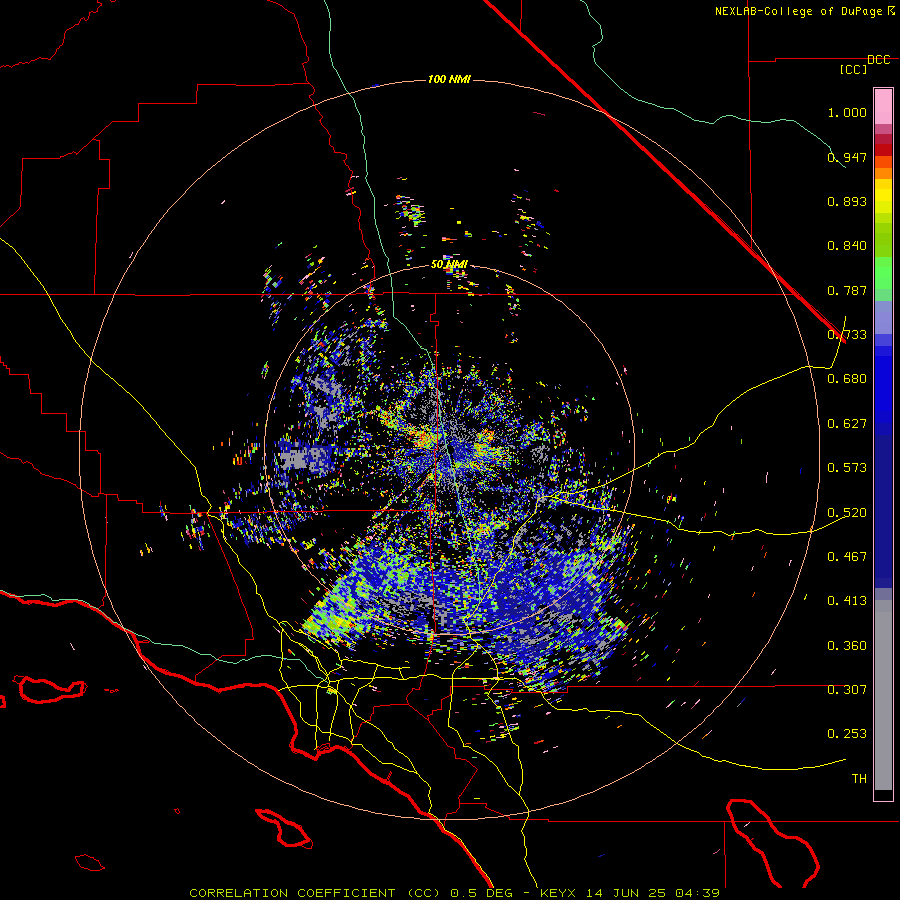This screenshot has height=900, width=900.
Task: Click the 0.947 scale label
Action: tap(847, 157)
